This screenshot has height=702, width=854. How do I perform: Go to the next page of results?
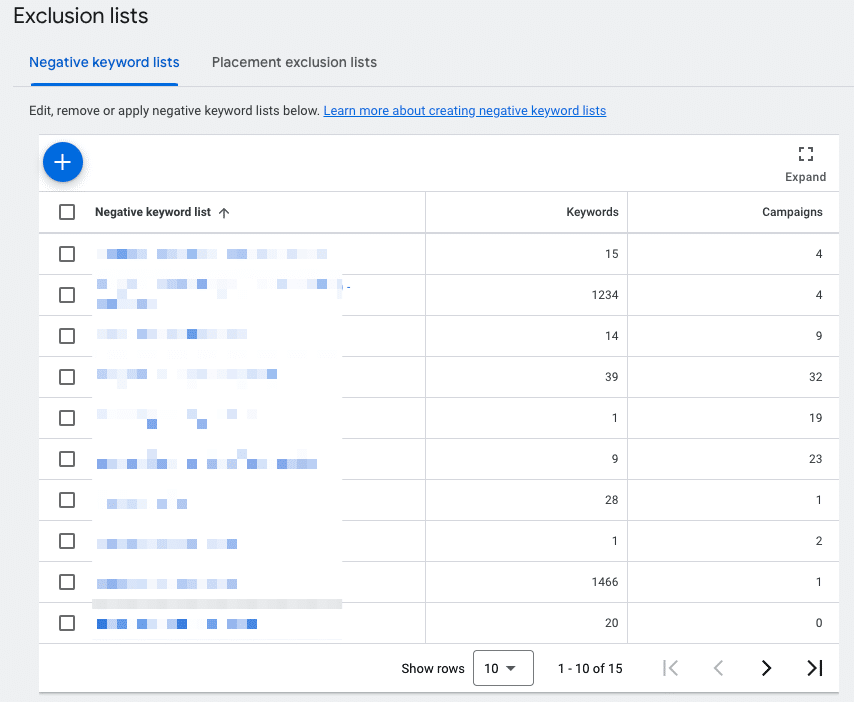point(766,668)
